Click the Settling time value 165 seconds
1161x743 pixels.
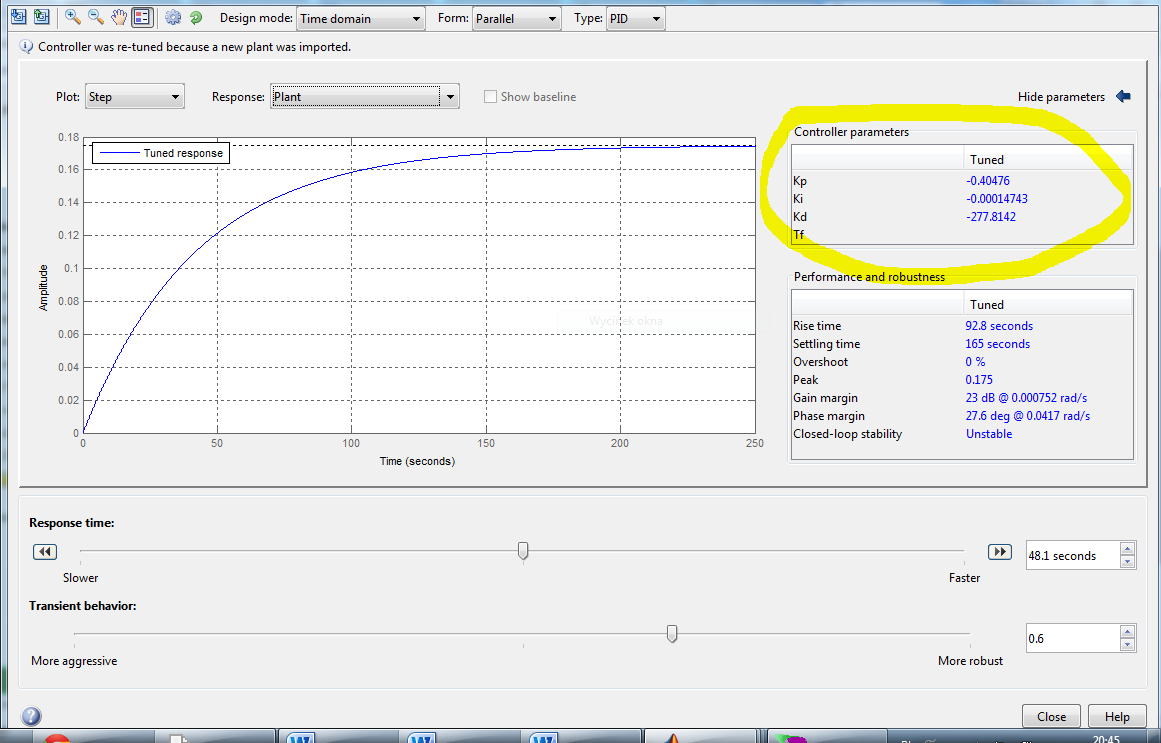click(997, 344)
